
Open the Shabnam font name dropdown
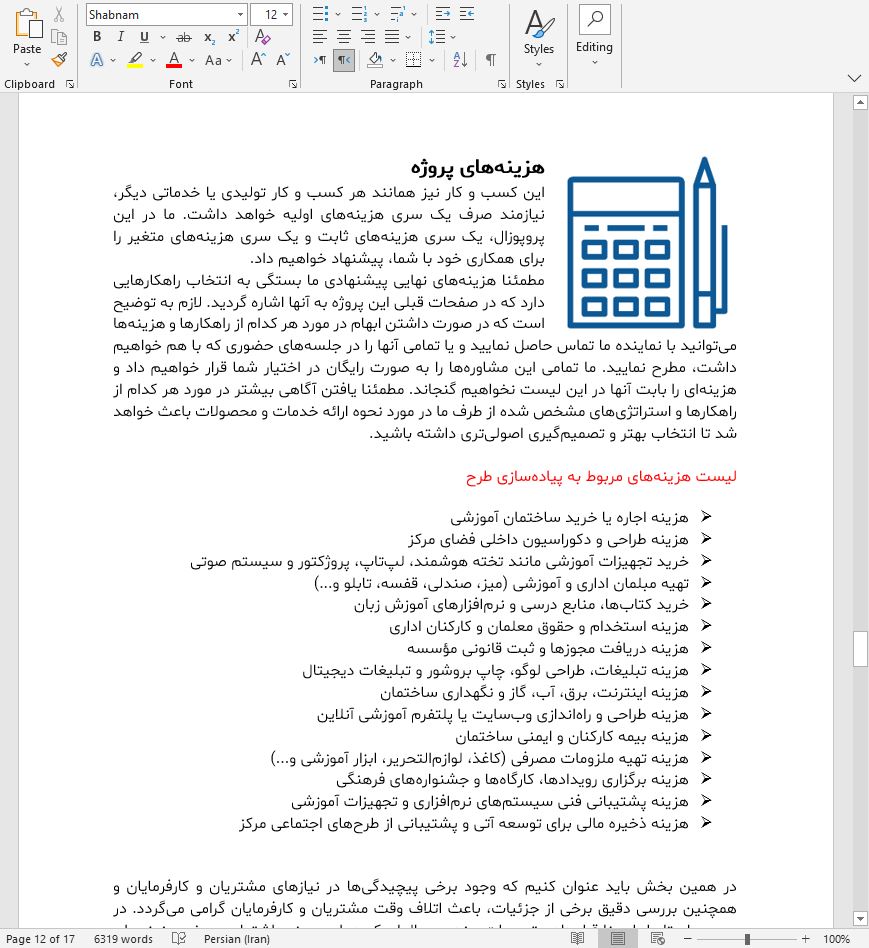(x=240, y=15)
